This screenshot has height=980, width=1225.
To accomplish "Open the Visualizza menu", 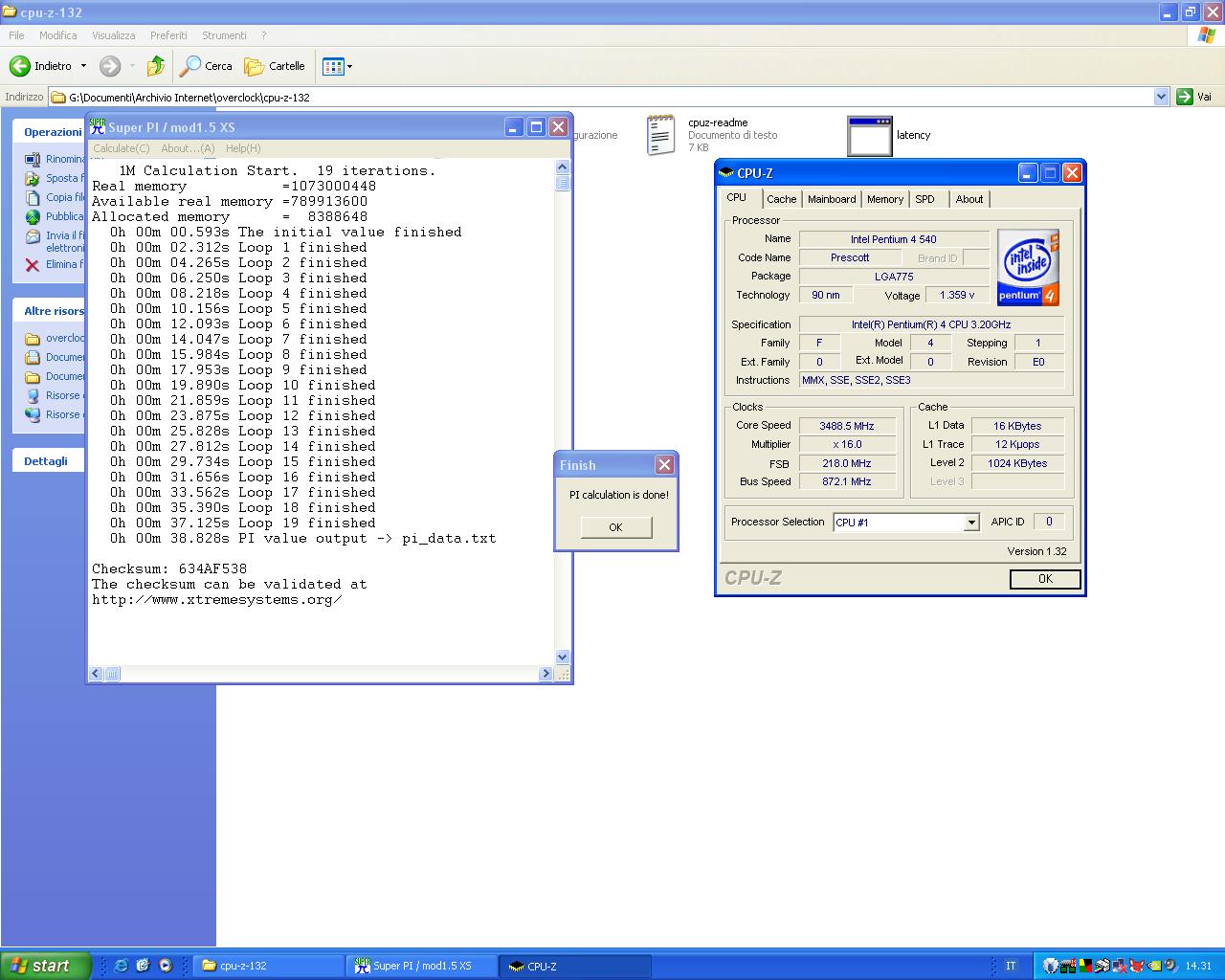I will coord(113,35).
